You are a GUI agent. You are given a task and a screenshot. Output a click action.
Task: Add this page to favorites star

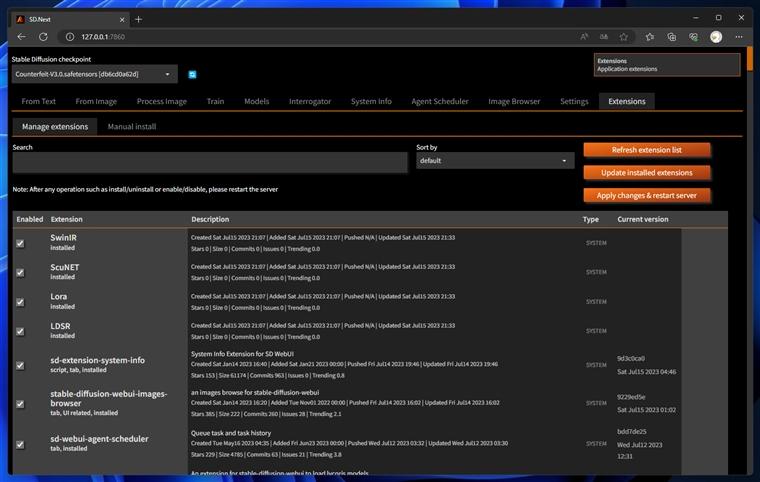pyautogui.click(x=624, y=37)
